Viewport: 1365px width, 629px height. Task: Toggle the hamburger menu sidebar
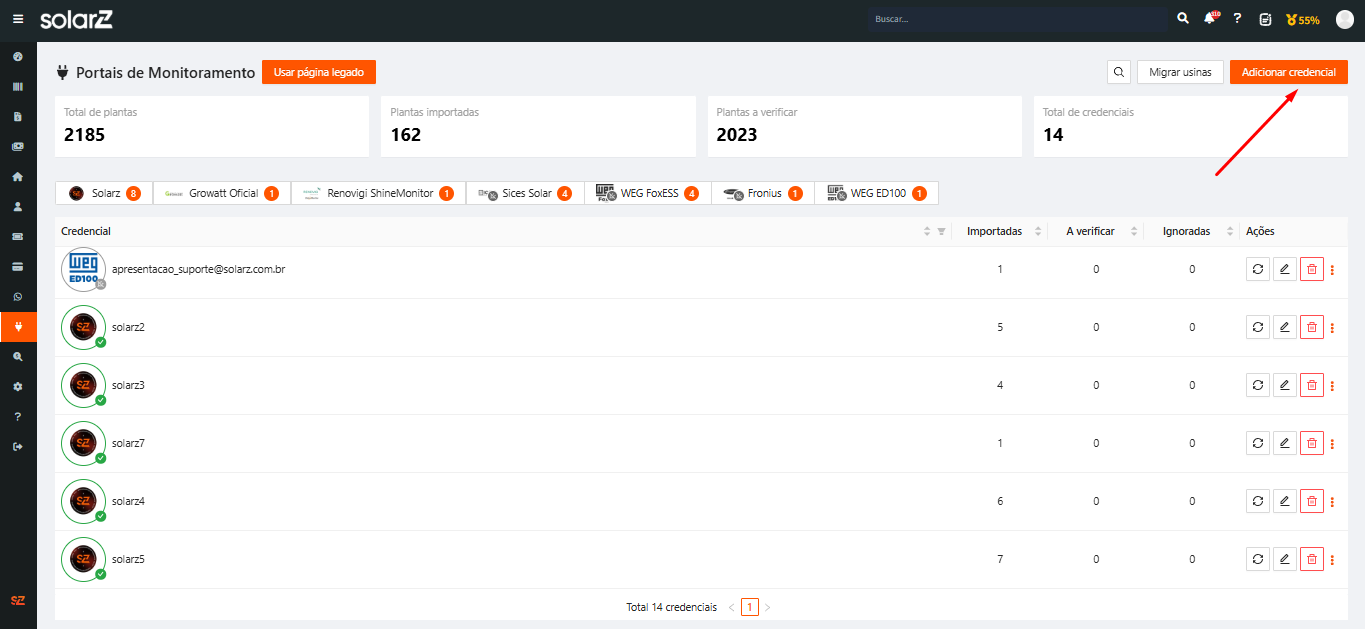pyautogui.click(x=18, y=19)
